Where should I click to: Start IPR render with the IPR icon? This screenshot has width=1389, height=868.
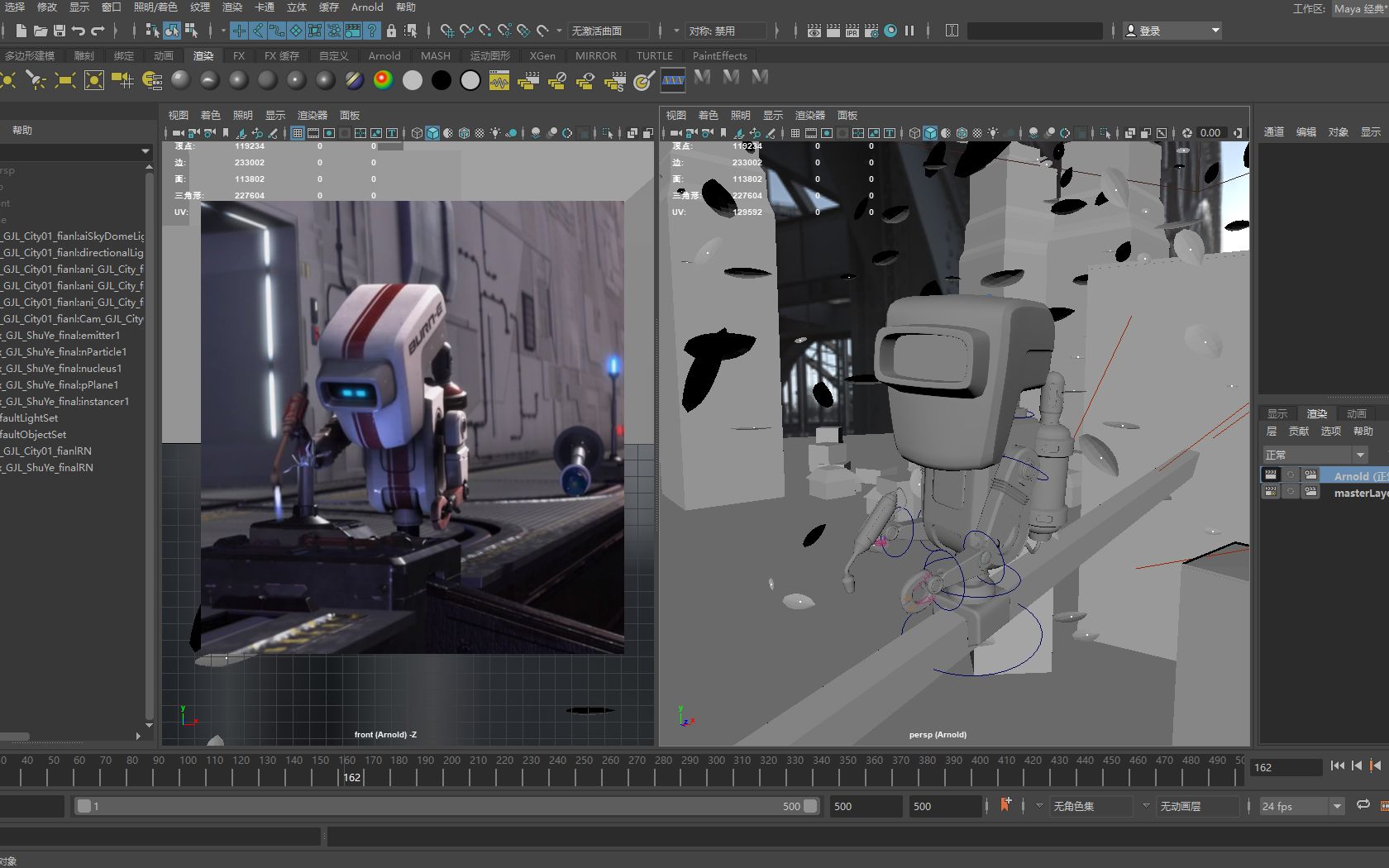pos(852,31)
